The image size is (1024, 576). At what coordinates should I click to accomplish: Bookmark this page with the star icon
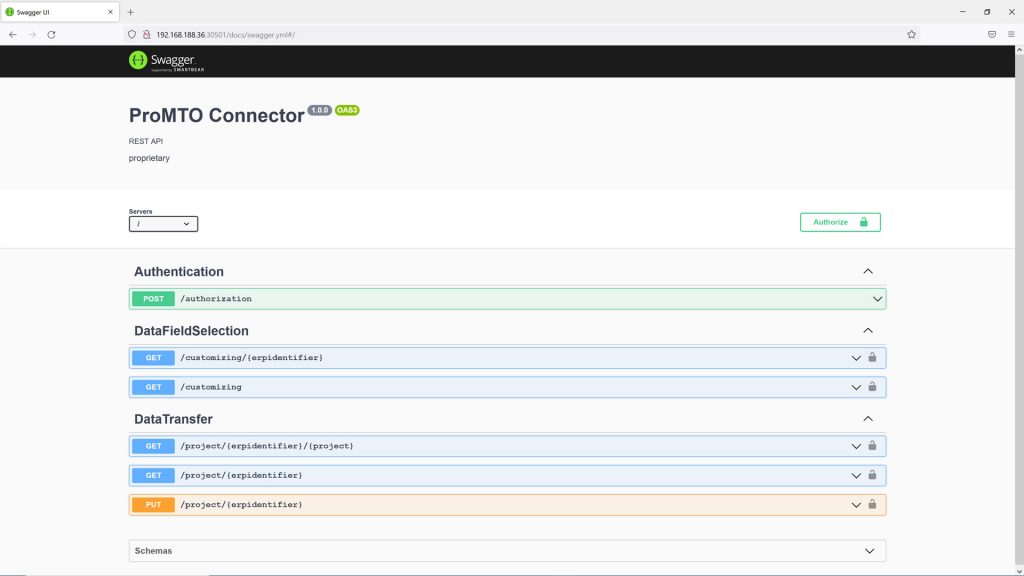[911, 34]
